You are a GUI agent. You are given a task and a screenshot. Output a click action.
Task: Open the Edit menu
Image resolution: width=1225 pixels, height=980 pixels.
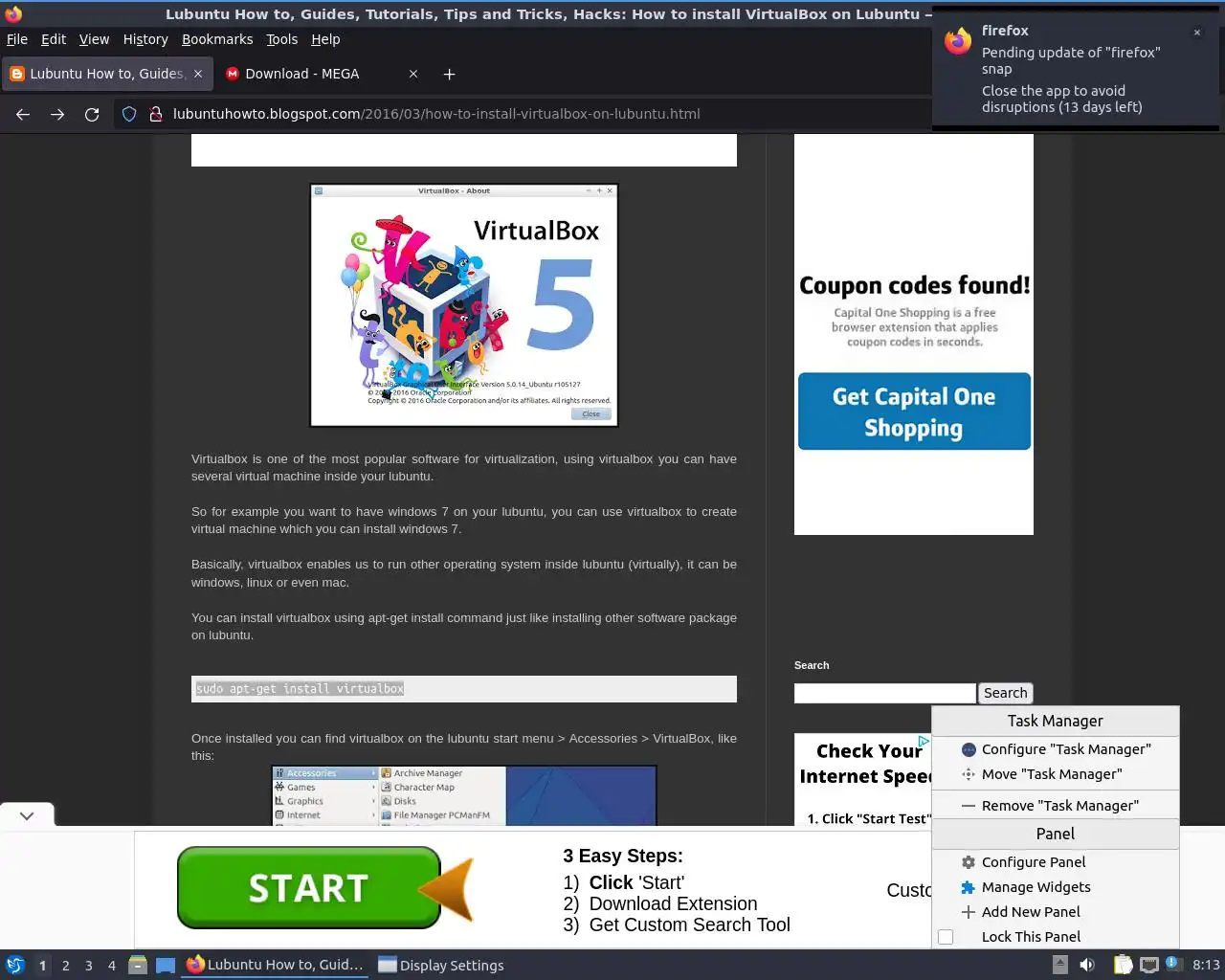(x=54, y=39)
